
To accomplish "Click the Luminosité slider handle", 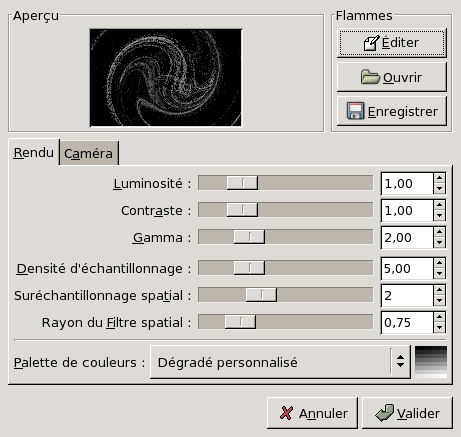I will coord(242,183).
